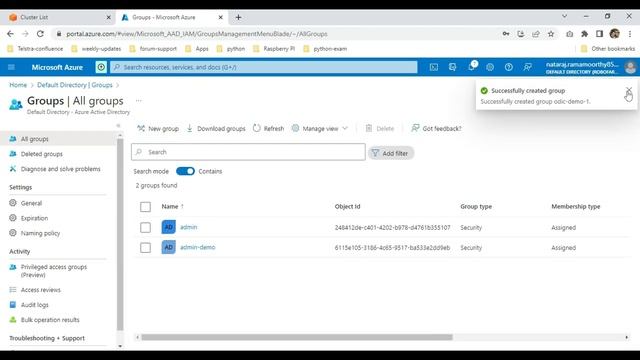Toggle the Search mode Contains switch
640x360 pixels.
point(185,171)
